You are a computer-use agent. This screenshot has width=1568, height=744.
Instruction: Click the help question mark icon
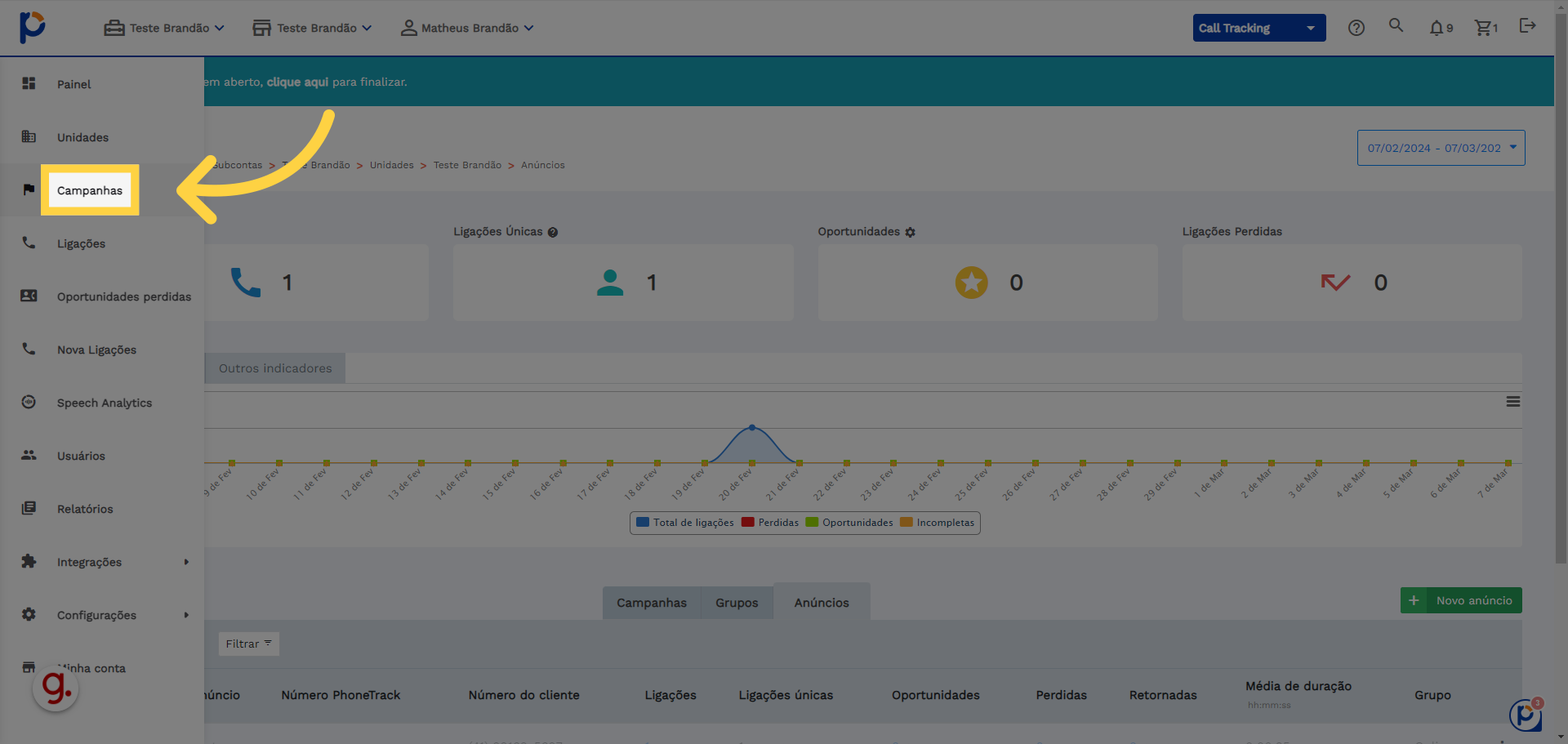[1356, 28]
